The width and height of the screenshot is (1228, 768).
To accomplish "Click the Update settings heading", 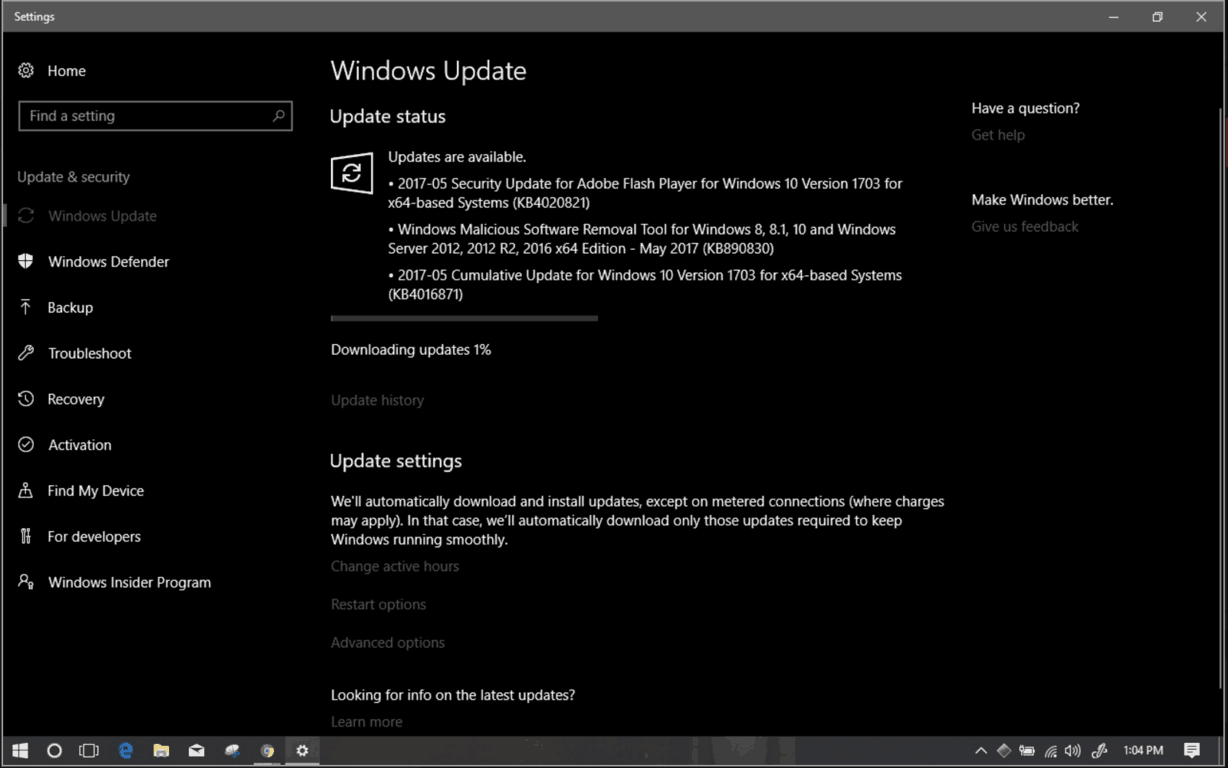I will pyautogui.click(x=396, y=461).
